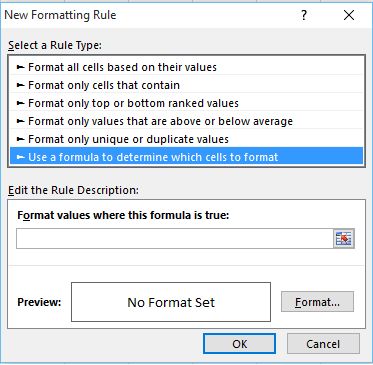Focus the formula input field
This screenshot has height=365, width=373.
[175, 239]
